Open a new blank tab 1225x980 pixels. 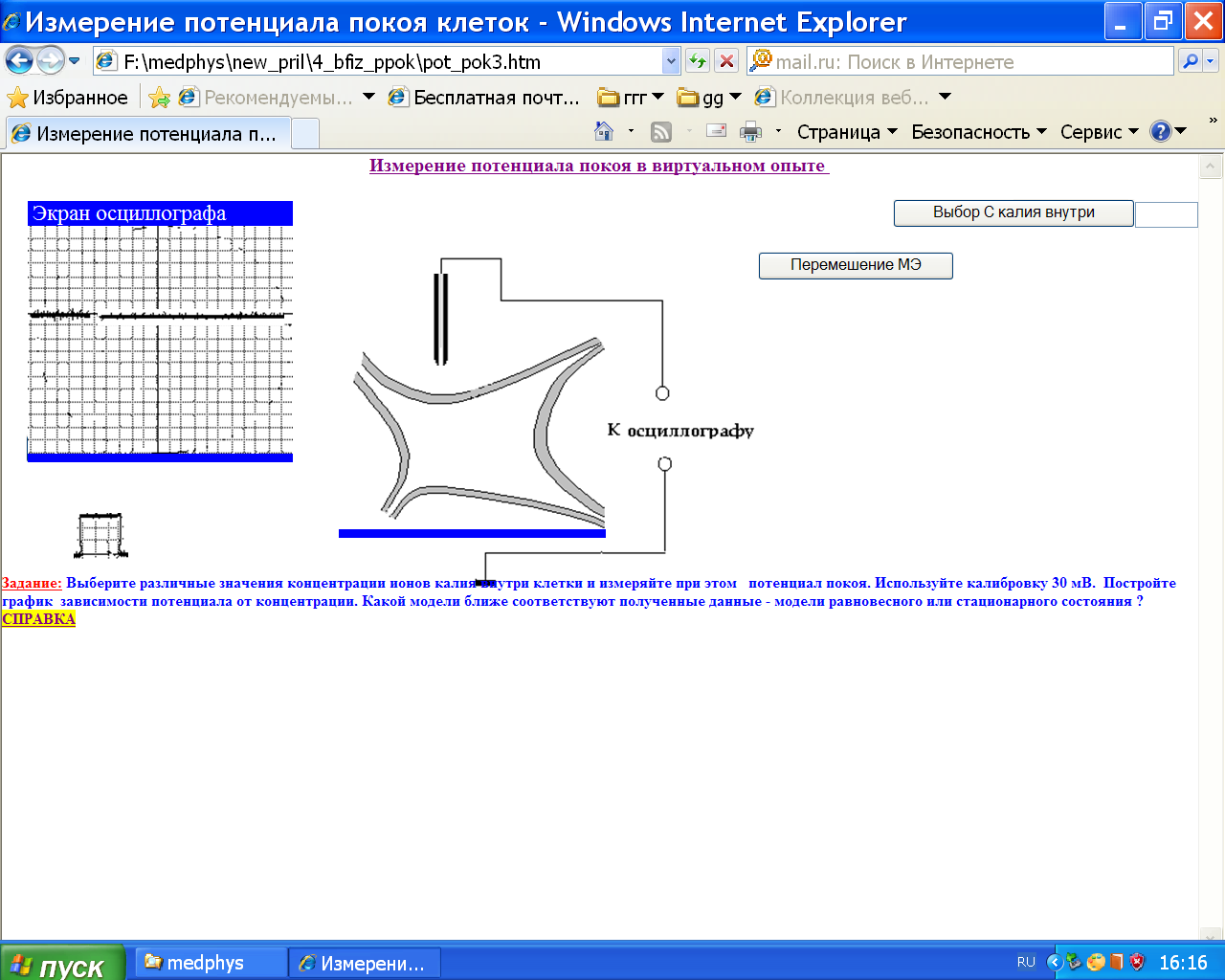[304, 134]
